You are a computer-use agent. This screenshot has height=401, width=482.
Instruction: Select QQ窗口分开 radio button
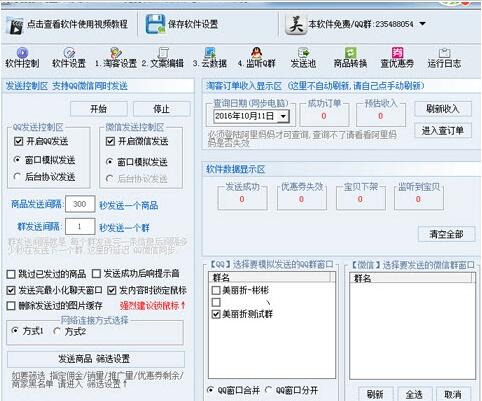click(x=269, y=390)
